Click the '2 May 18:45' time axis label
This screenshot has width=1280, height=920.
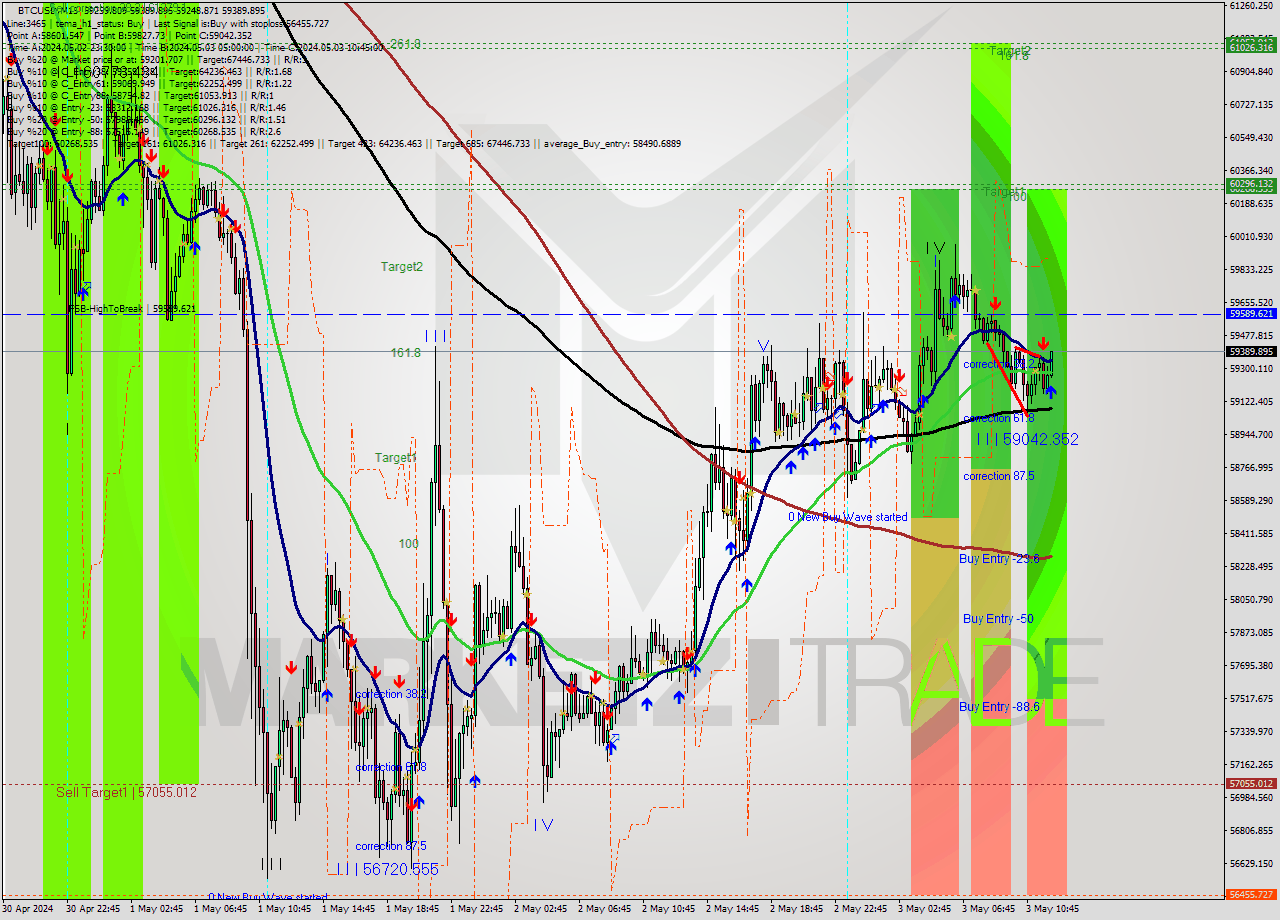(x=796, y=909)
